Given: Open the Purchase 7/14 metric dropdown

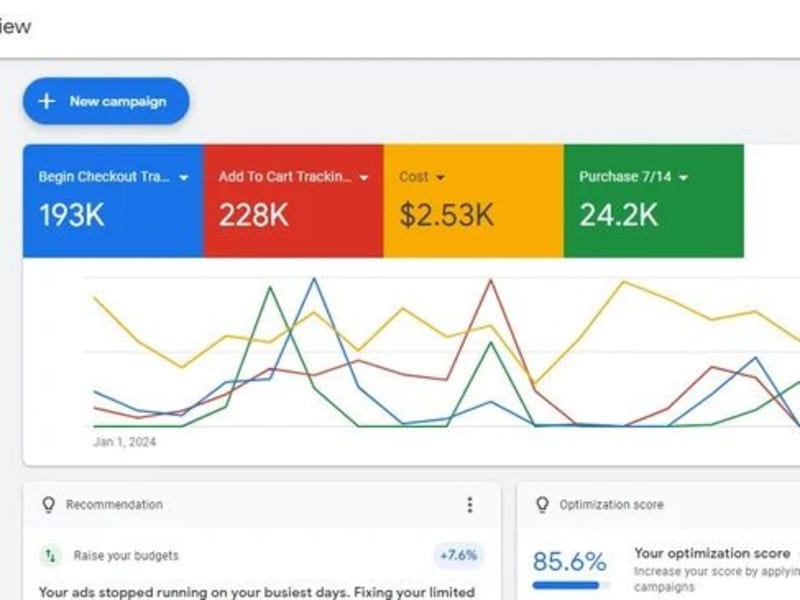Looking at the screenshot, I should 684,178.
